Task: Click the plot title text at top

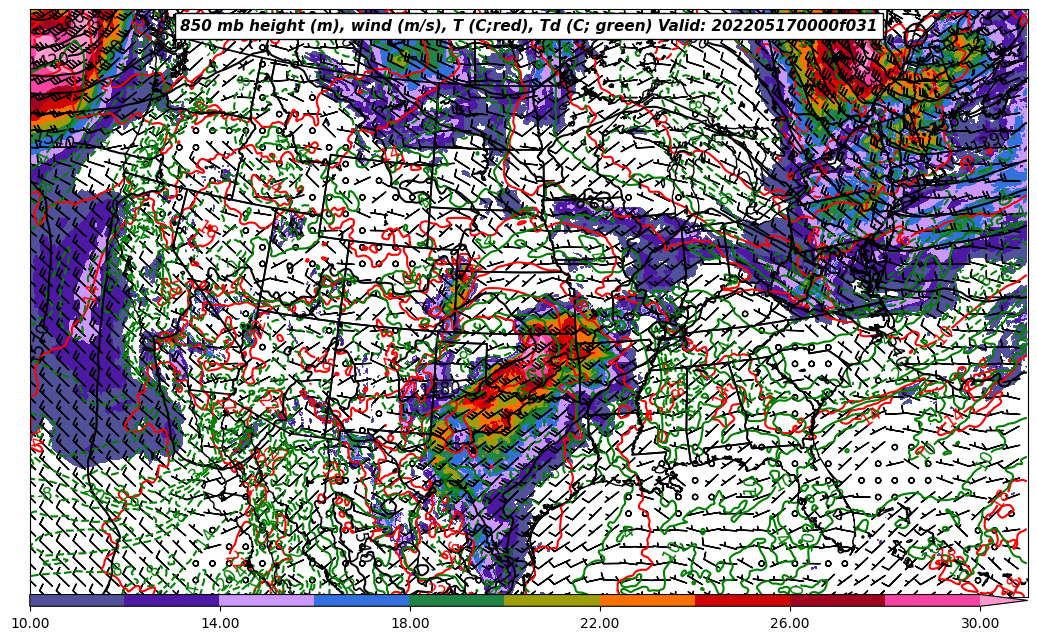Action: [x=528, y=26]
